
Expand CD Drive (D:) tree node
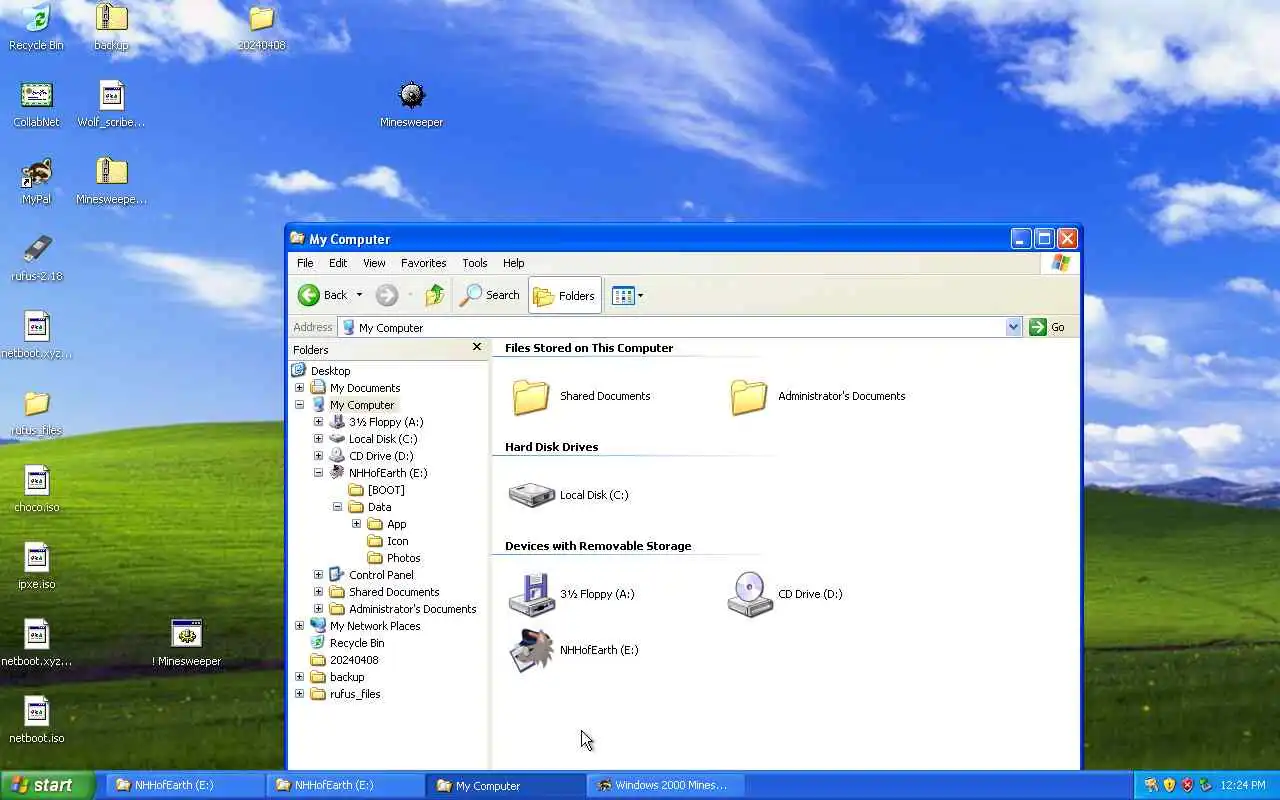coord(318,456)
